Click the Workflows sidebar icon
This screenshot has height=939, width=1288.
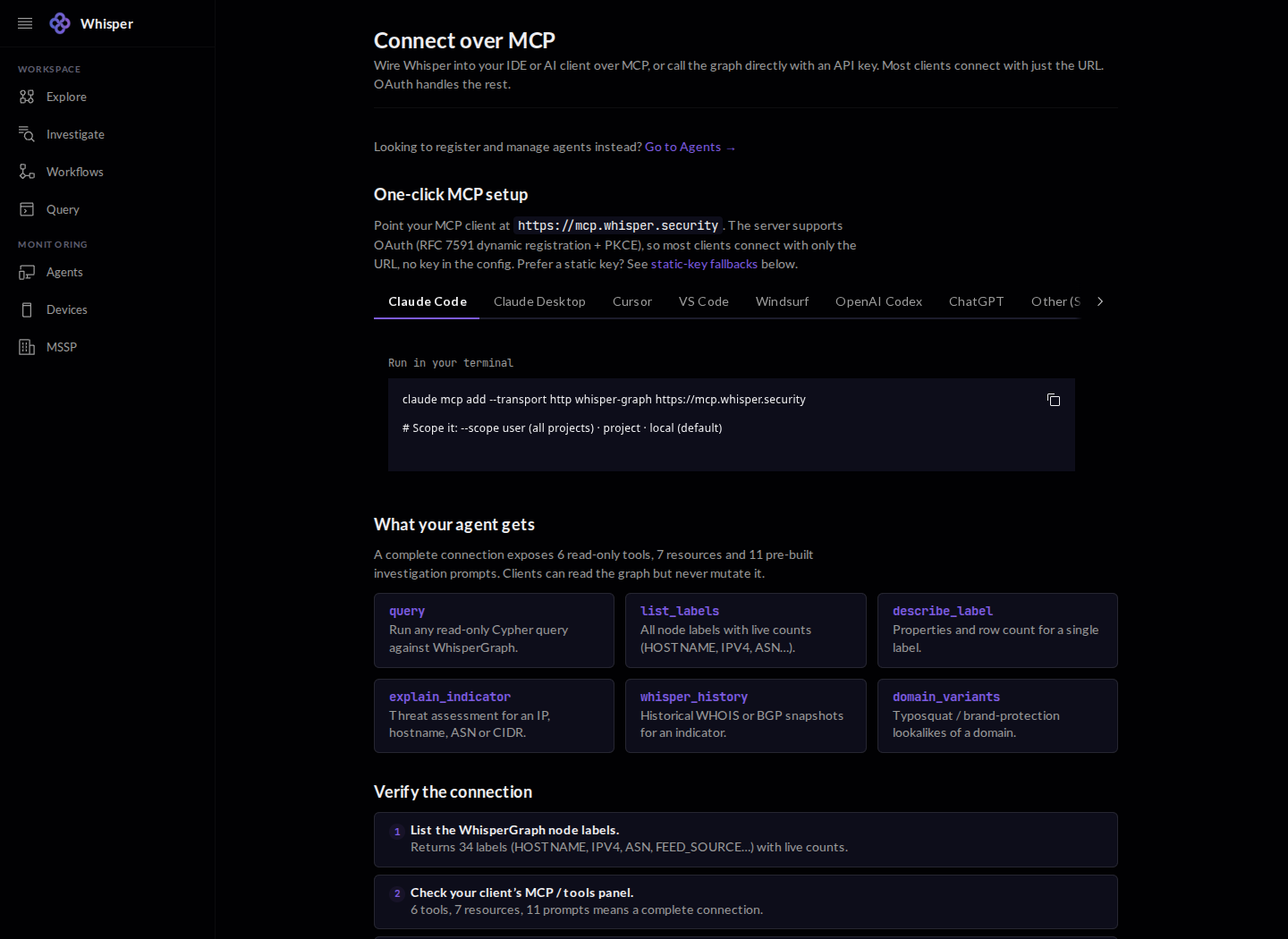(x=27, y=172)
